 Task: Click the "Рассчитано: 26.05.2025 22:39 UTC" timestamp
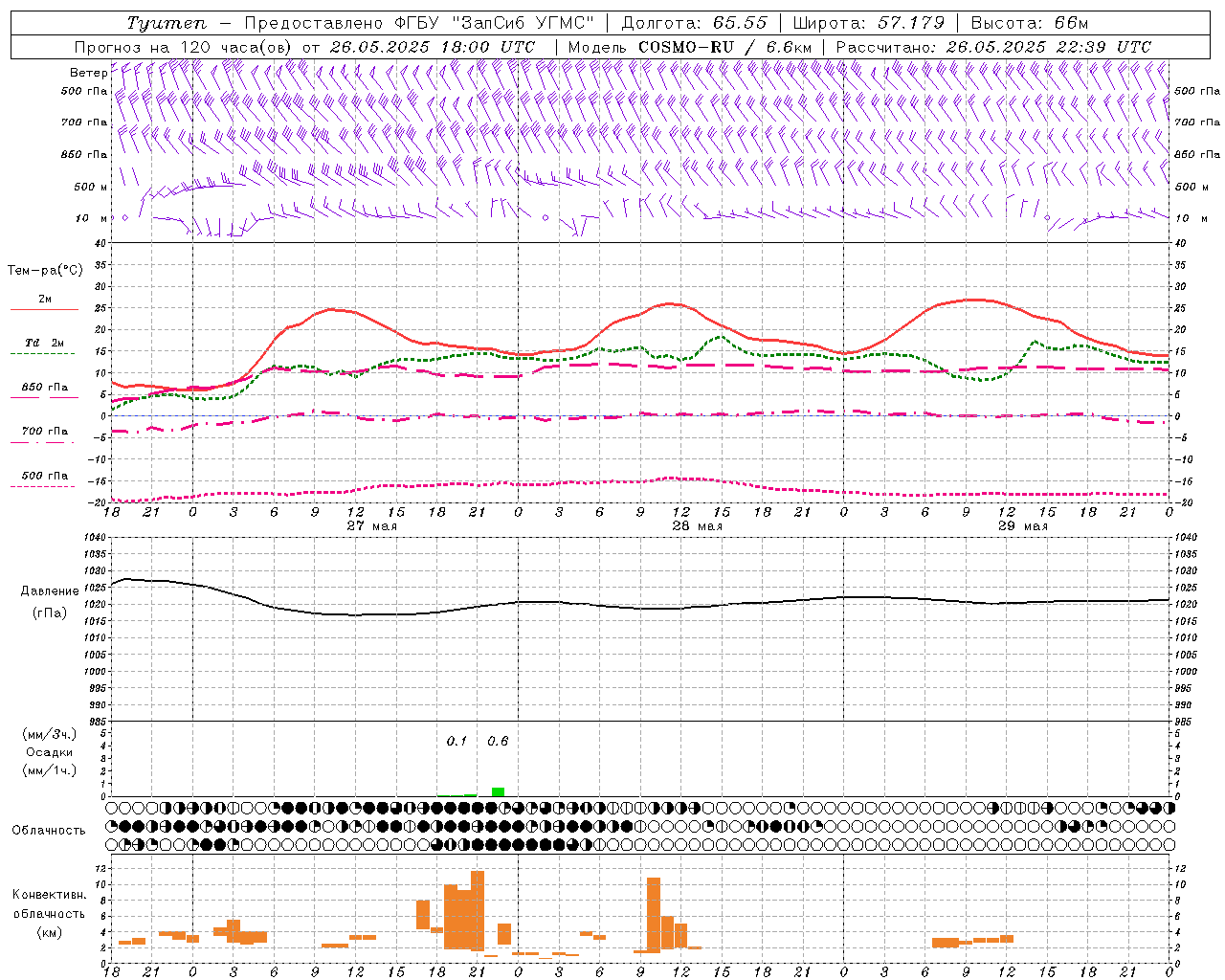[x=993, y=47]
